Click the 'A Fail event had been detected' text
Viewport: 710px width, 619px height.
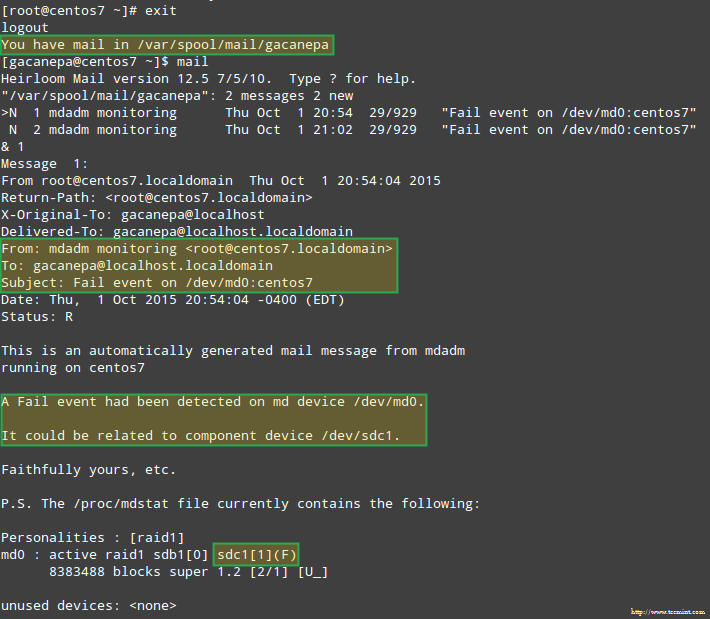[213, 402]
